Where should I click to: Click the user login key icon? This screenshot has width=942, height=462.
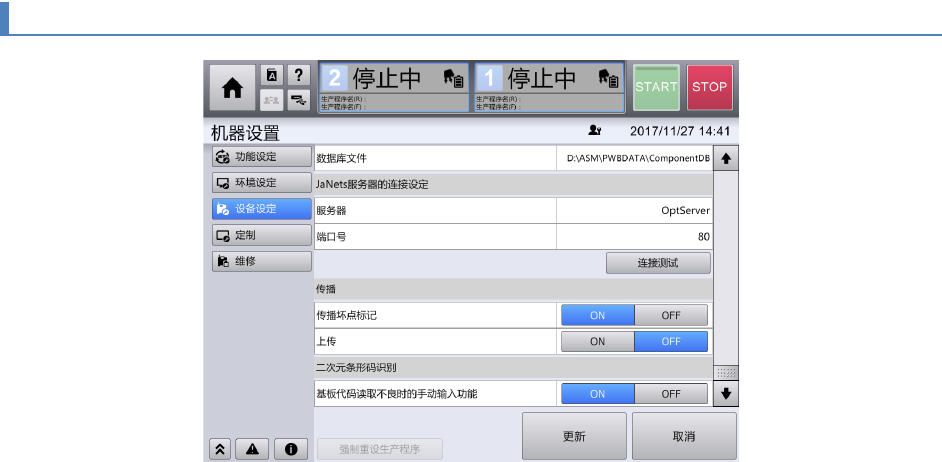pyautogui.click(x=595, y=130)
